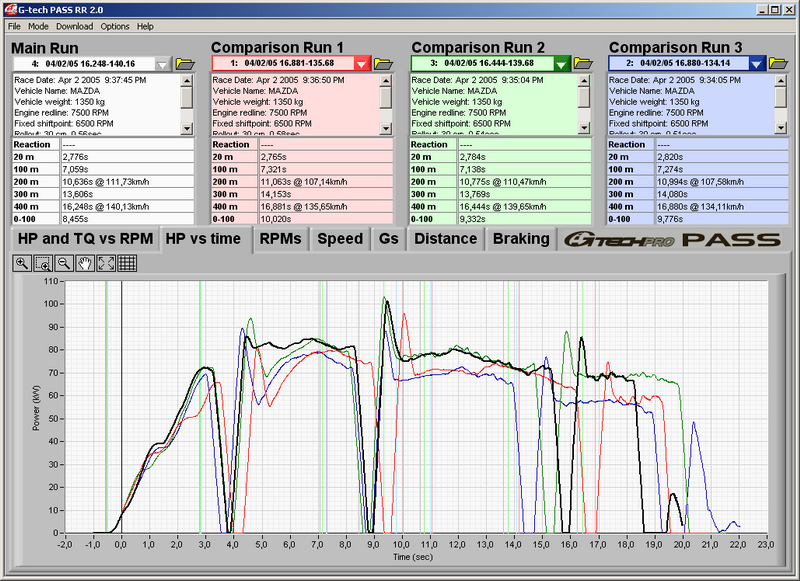Select Comparison Run 3 0-100 value 9,776s
800x581 pixels.
[721, 219]
